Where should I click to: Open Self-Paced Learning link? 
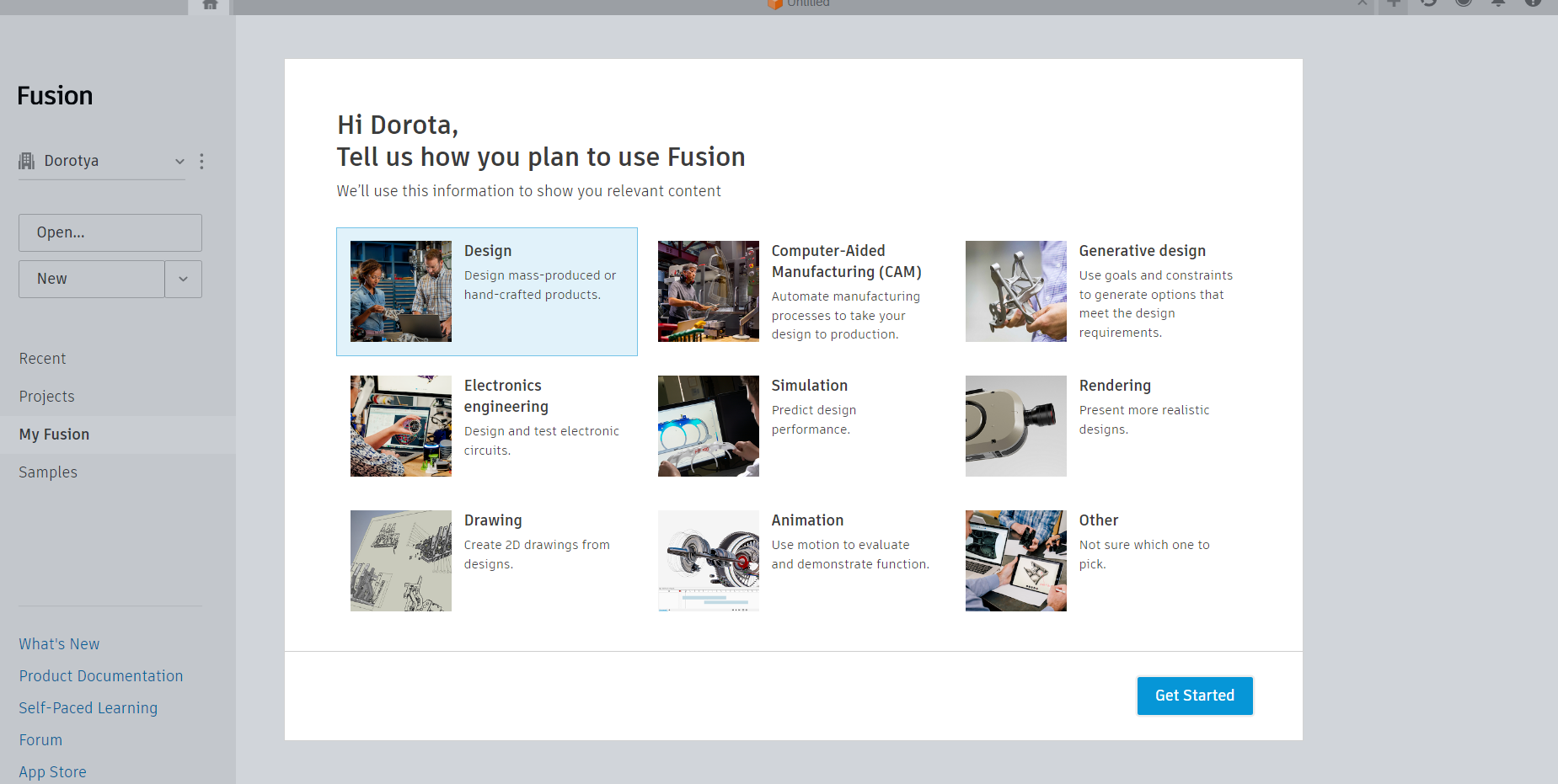pos(88,708)
